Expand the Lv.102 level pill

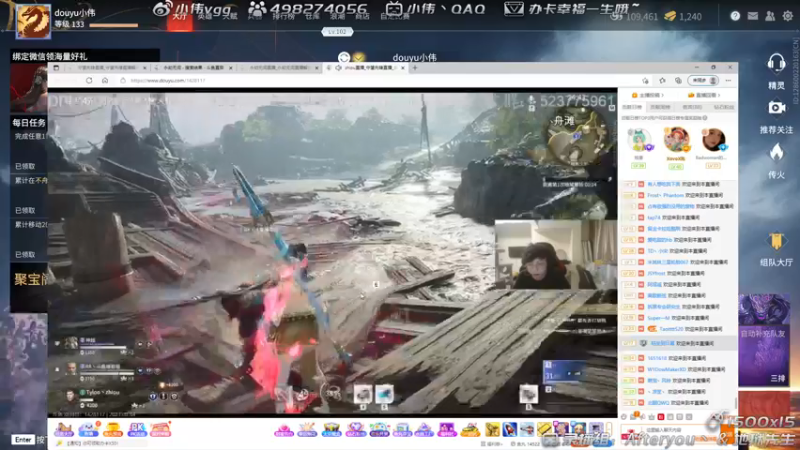[337, 32]
